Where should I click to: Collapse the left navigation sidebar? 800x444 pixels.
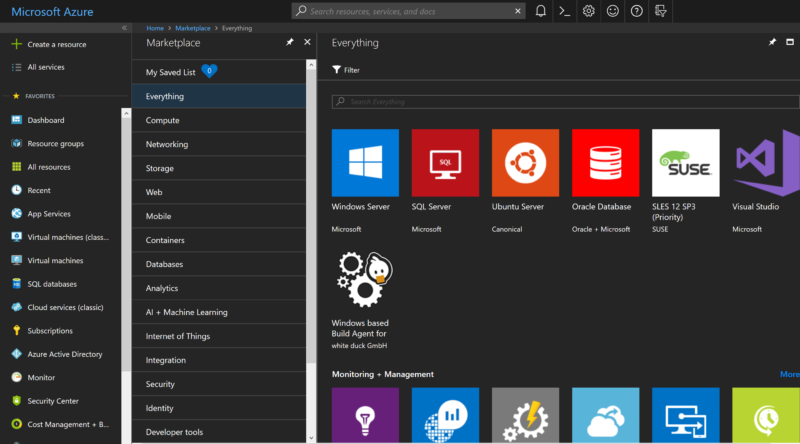click(124, 28)
